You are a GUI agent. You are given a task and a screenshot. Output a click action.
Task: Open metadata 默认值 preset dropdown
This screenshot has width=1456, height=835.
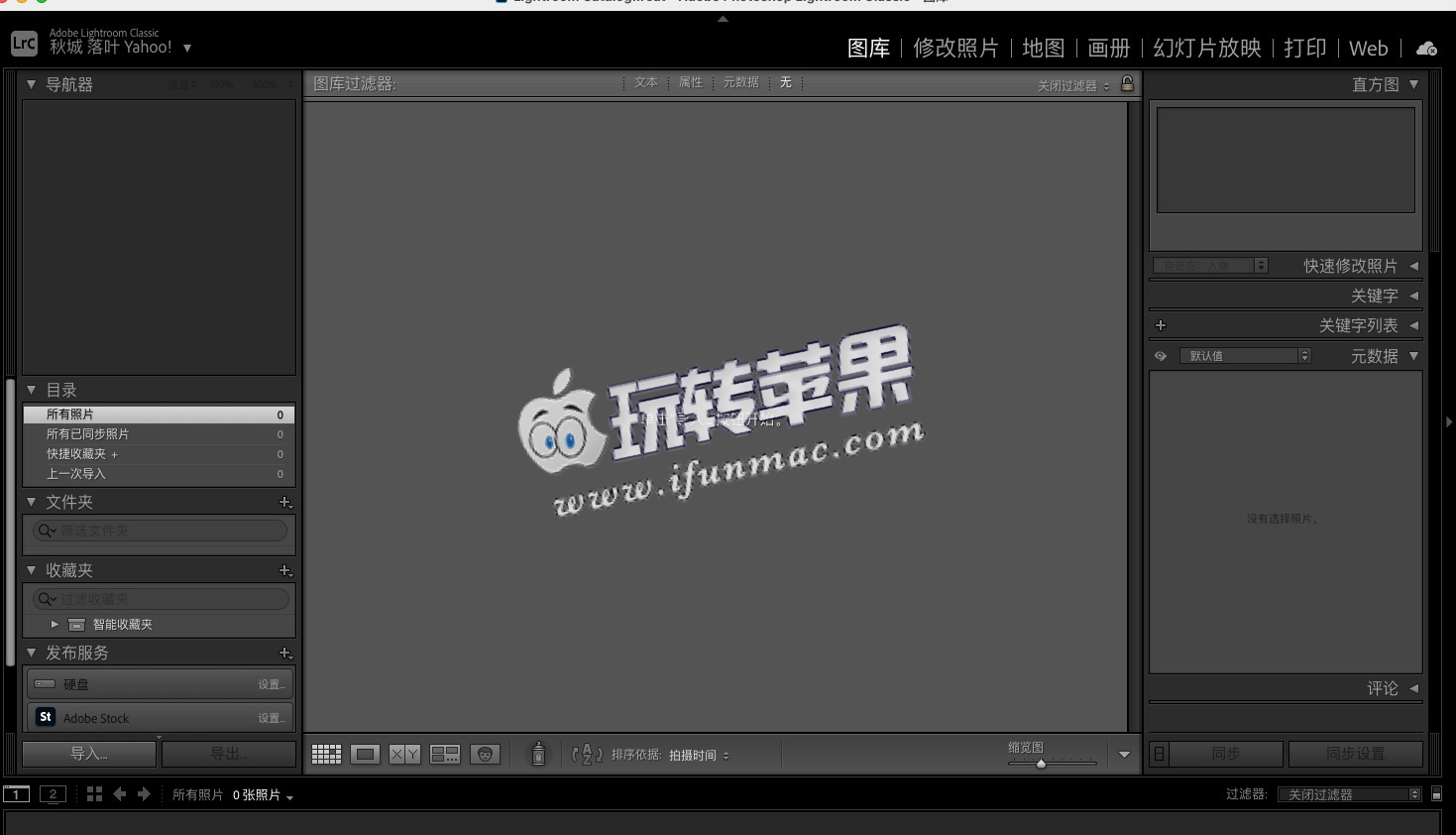[1245, 356]
